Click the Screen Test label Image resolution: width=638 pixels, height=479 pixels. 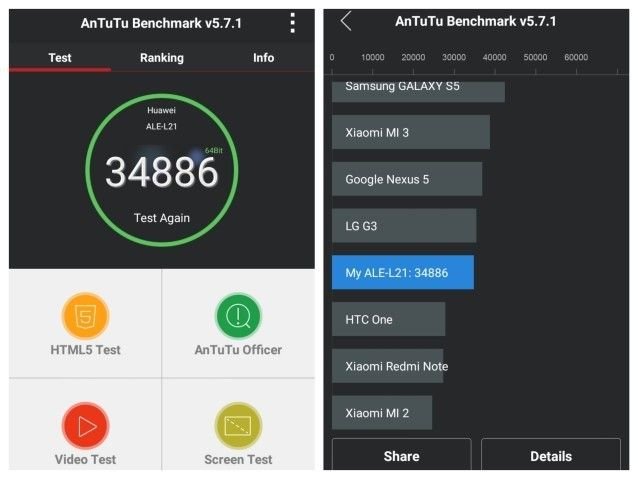238,459
